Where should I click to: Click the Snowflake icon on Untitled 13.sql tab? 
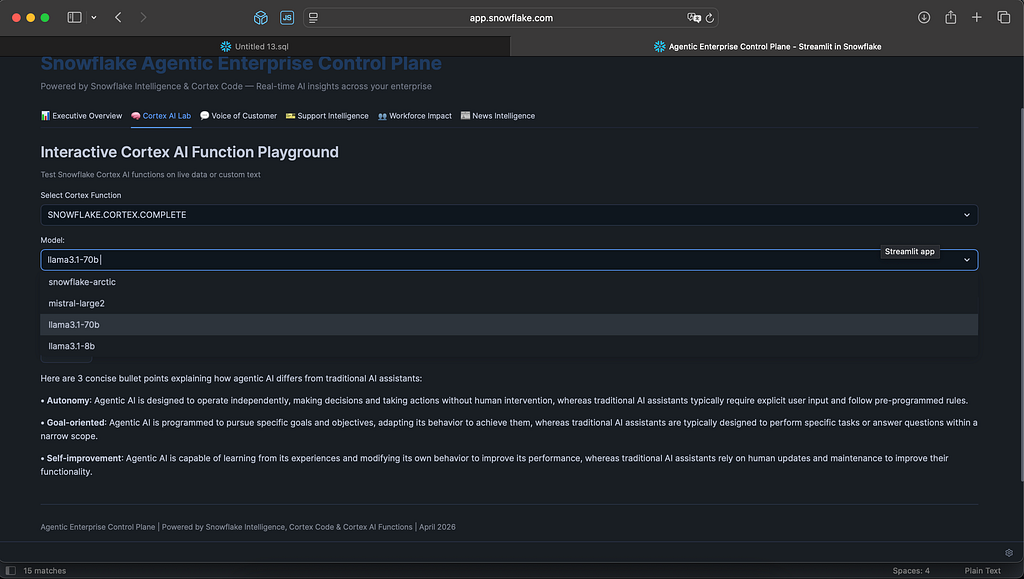(226, 46)
